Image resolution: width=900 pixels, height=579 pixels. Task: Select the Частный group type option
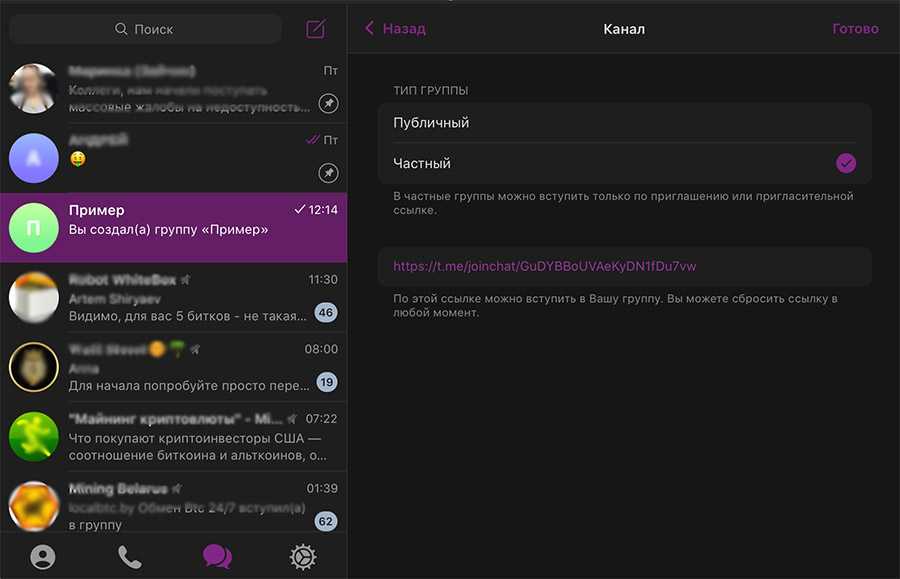pyautogui.click(x=600, y=163)
